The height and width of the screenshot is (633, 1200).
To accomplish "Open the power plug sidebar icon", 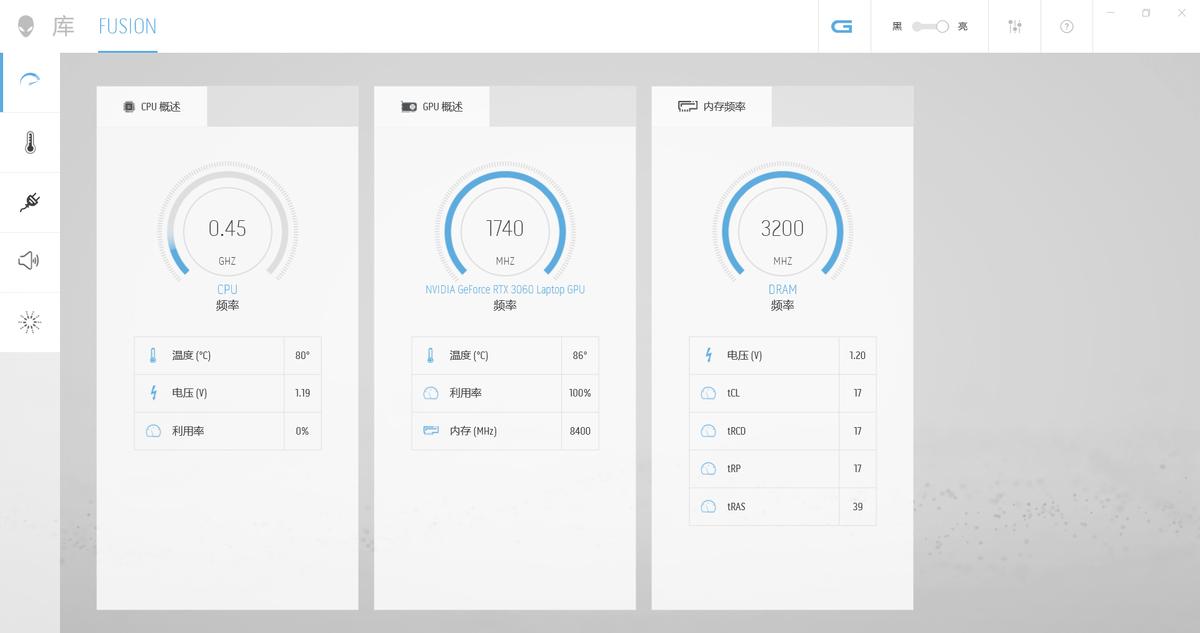I will coord(30,203).
